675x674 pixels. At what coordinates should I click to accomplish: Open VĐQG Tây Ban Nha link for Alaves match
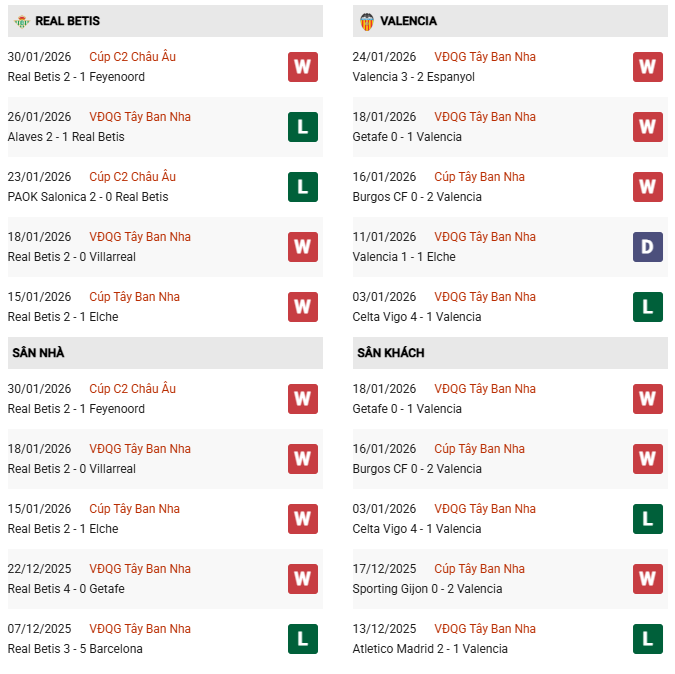pyautogui.click(x=139, y=117)
